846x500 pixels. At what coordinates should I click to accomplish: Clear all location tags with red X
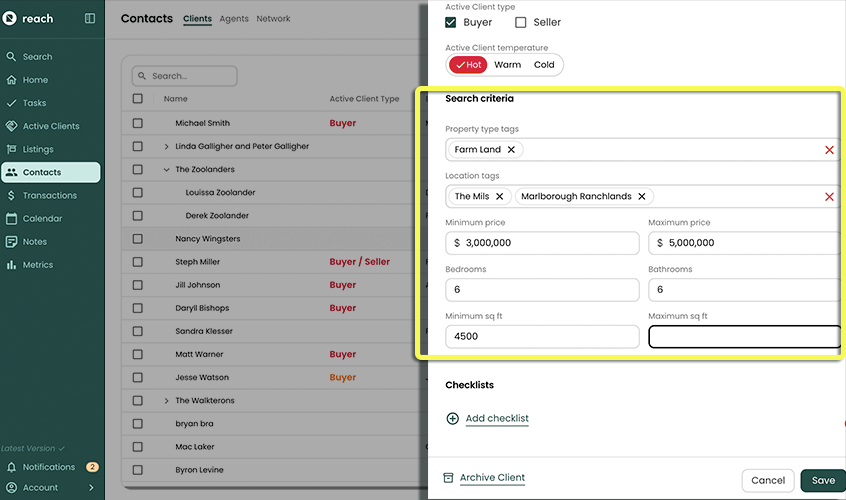(829, 197)
